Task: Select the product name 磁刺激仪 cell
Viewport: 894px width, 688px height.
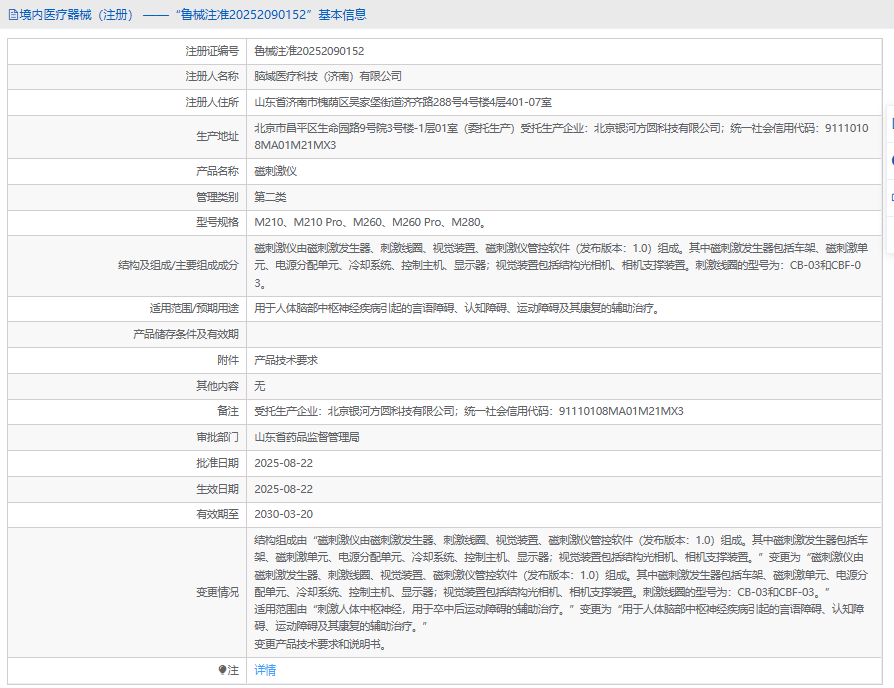Action: tap(276, 171)
